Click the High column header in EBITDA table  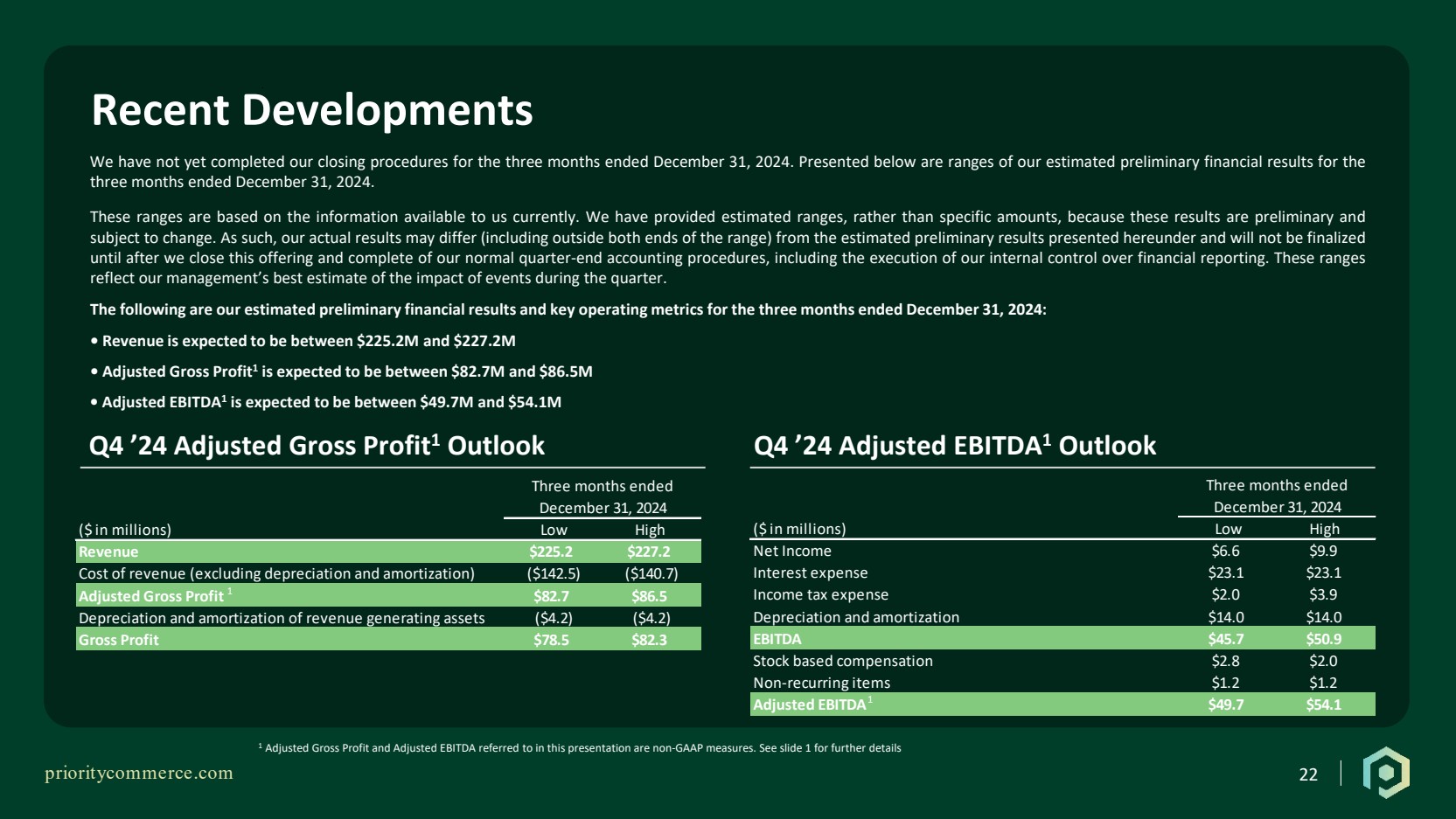coord(1324,529)
